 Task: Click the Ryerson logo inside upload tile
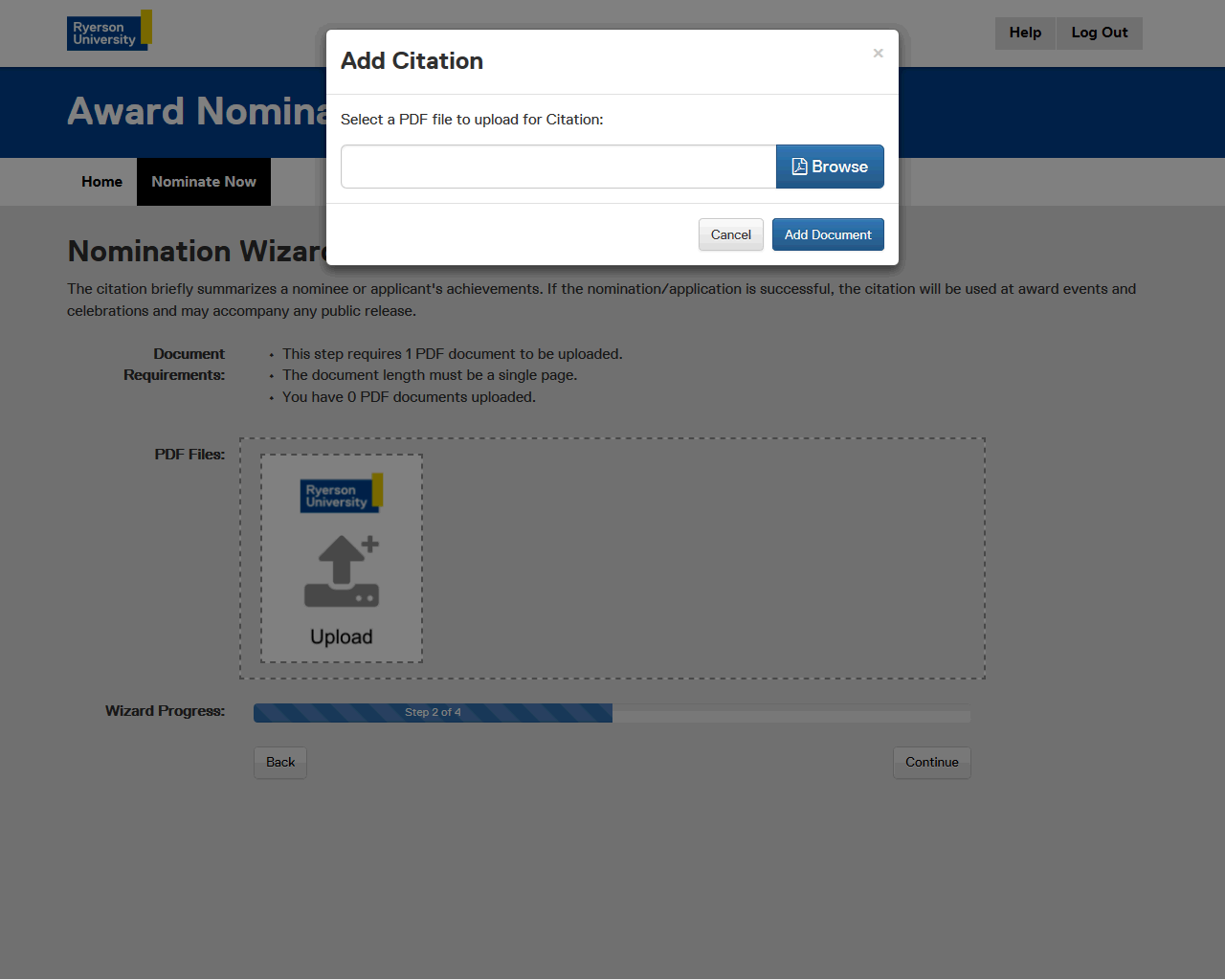341,494
